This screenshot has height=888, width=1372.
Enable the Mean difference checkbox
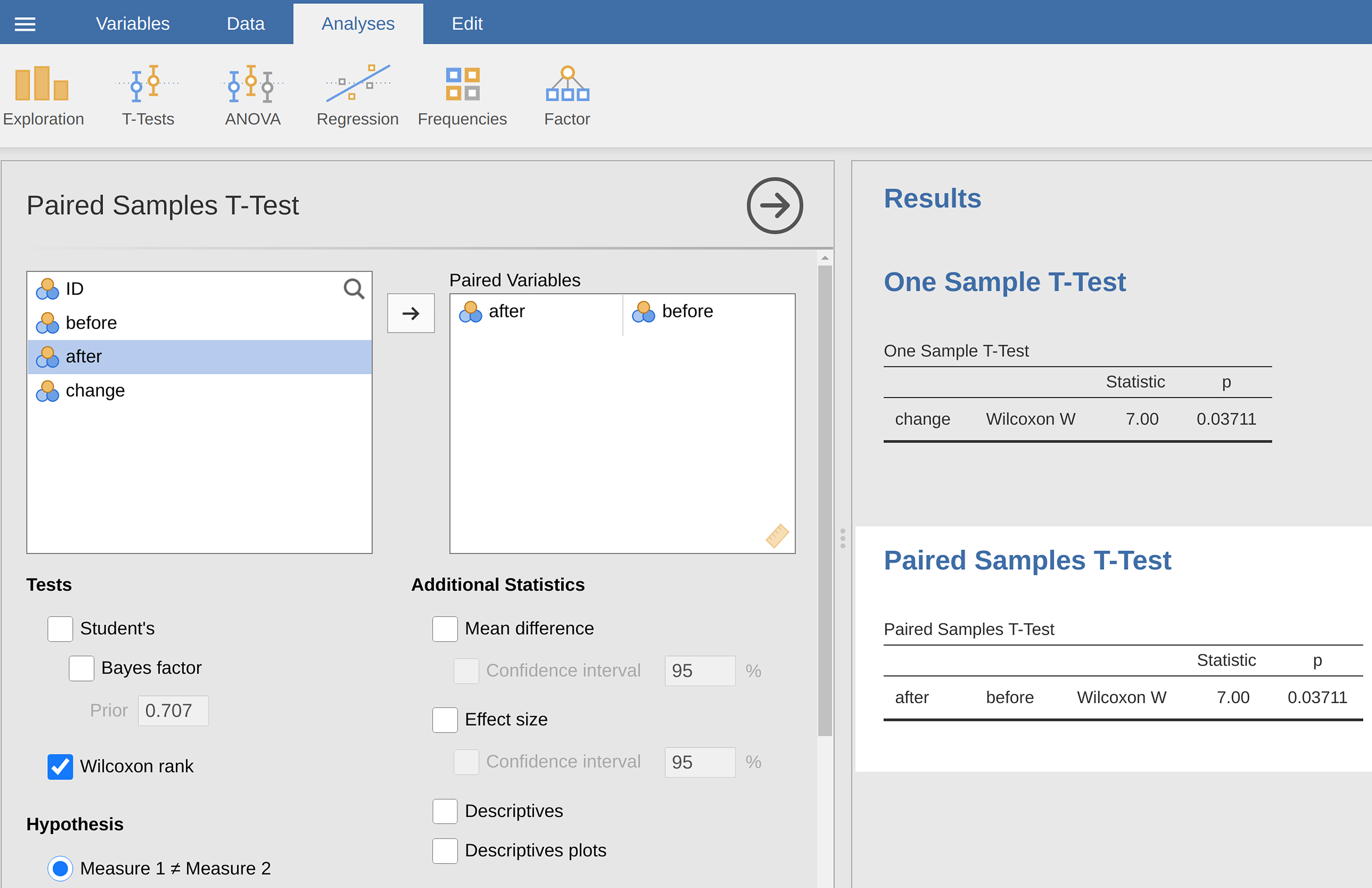[445, 628]
